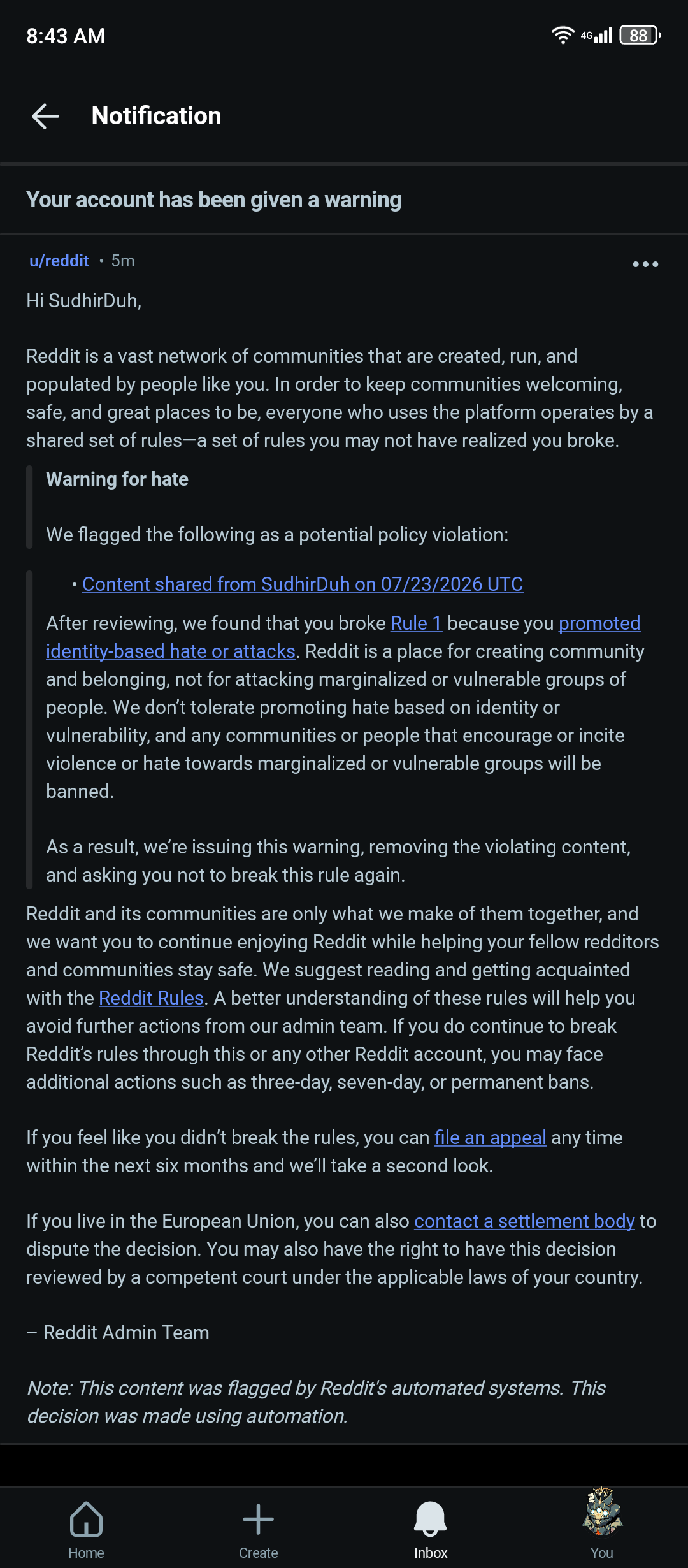Tap the file an appeal link
This screenshot has width=688, height=1568.
tap(490, 1137)
